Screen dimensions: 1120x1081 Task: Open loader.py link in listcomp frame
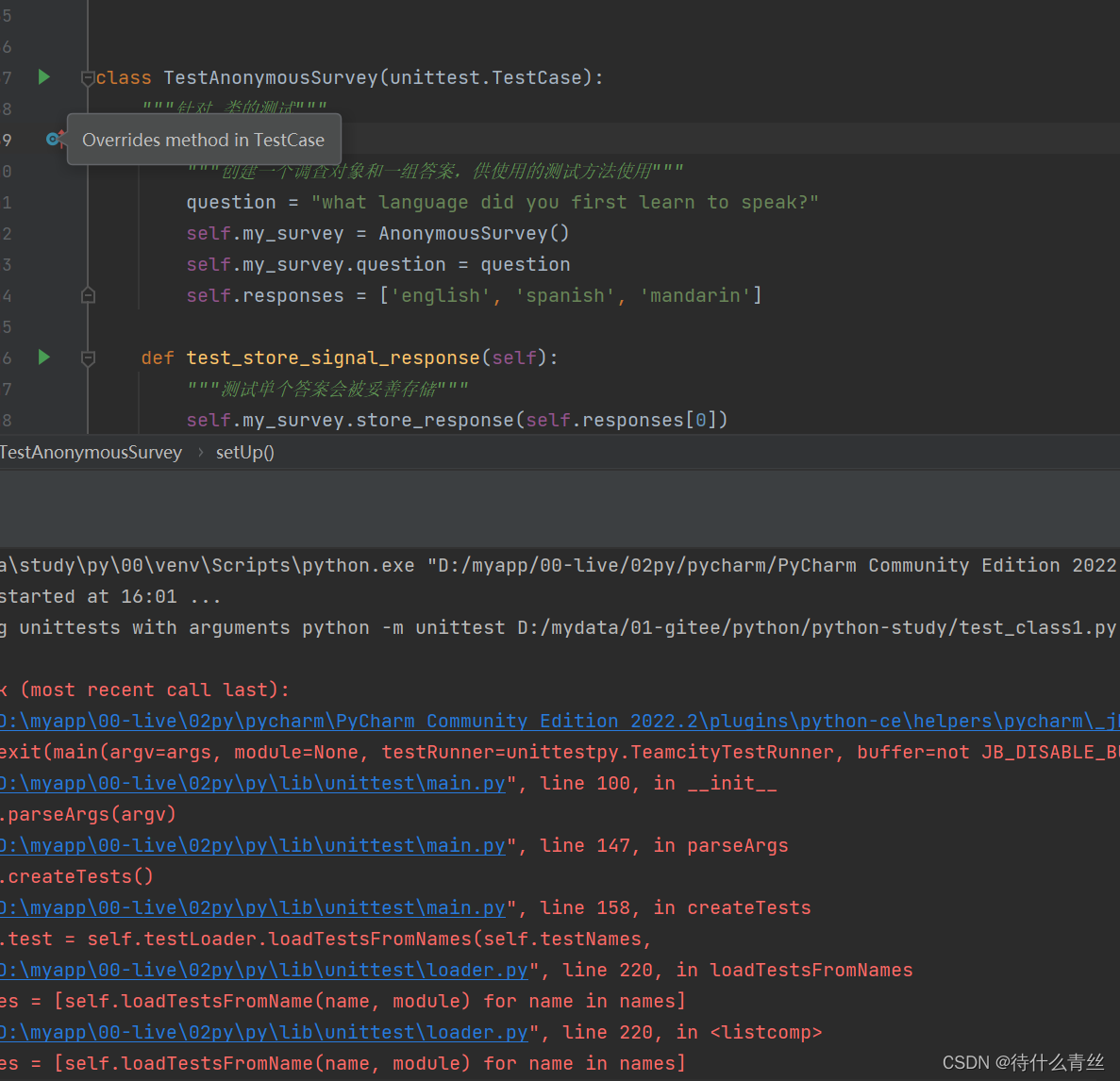tap(263, 1032)
